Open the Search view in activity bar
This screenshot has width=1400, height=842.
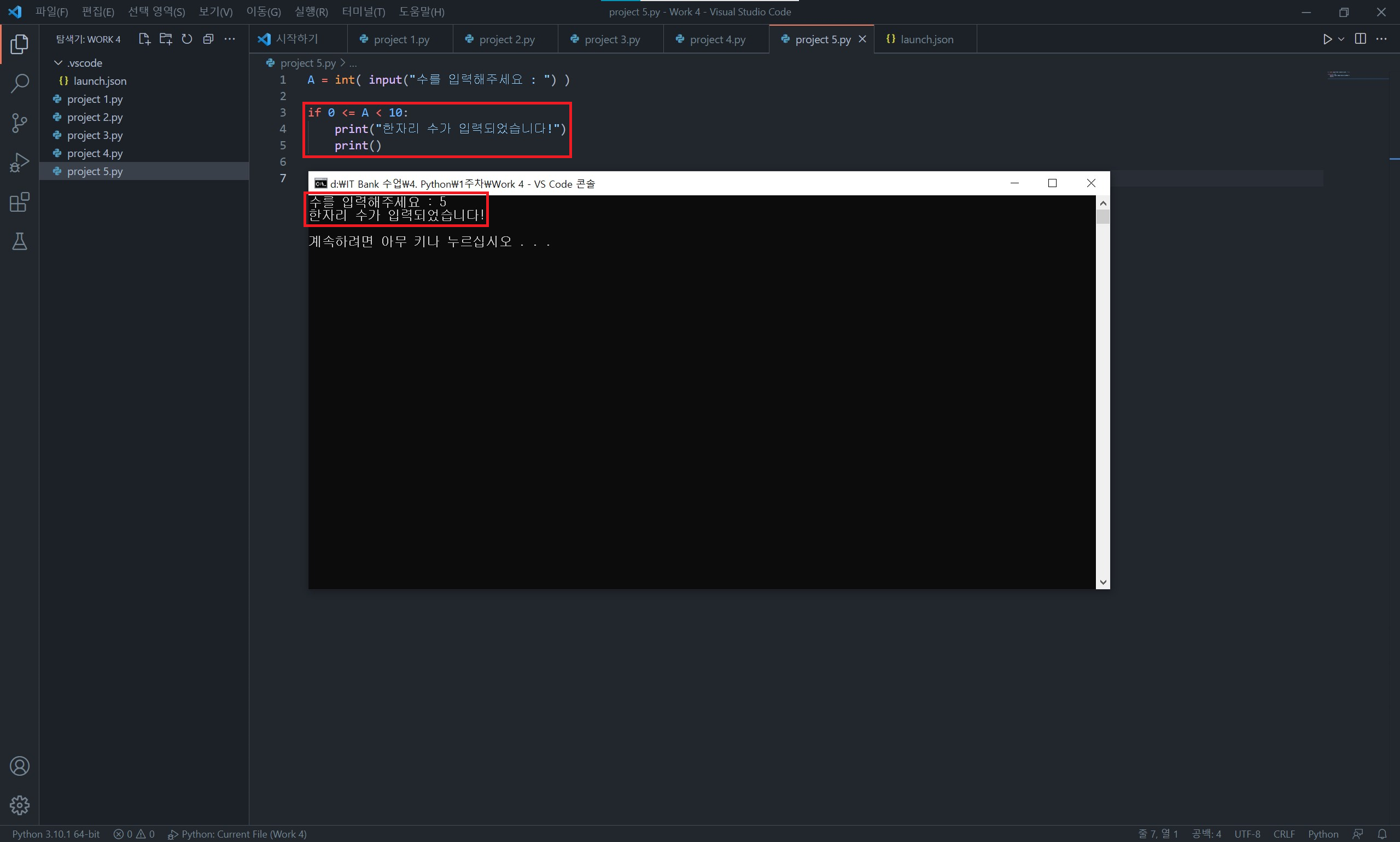point(19,83)
